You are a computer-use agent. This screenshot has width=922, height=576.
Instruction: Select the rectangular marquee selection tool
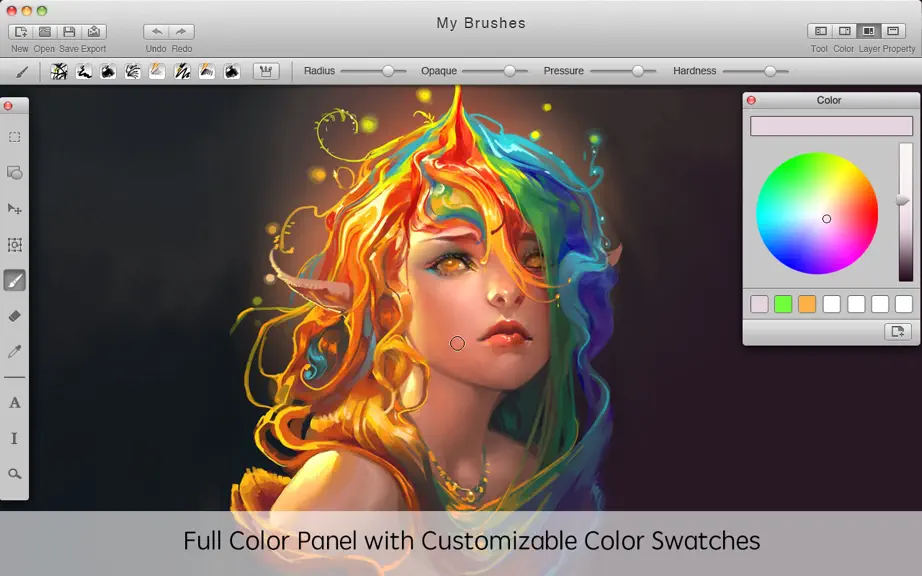(x=15, y=137)
